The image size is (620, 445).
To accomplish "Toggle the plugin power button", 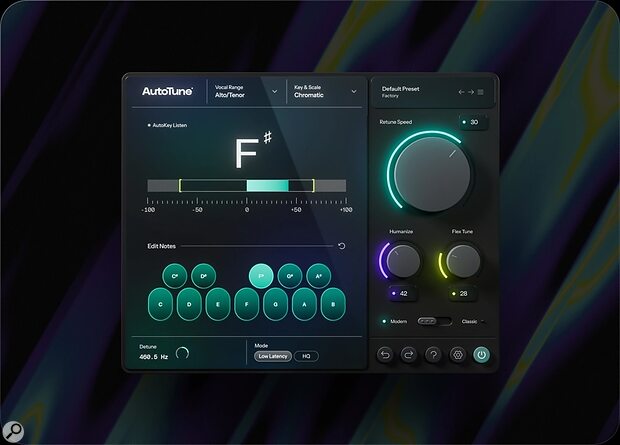I will click(x=482, y=355).
